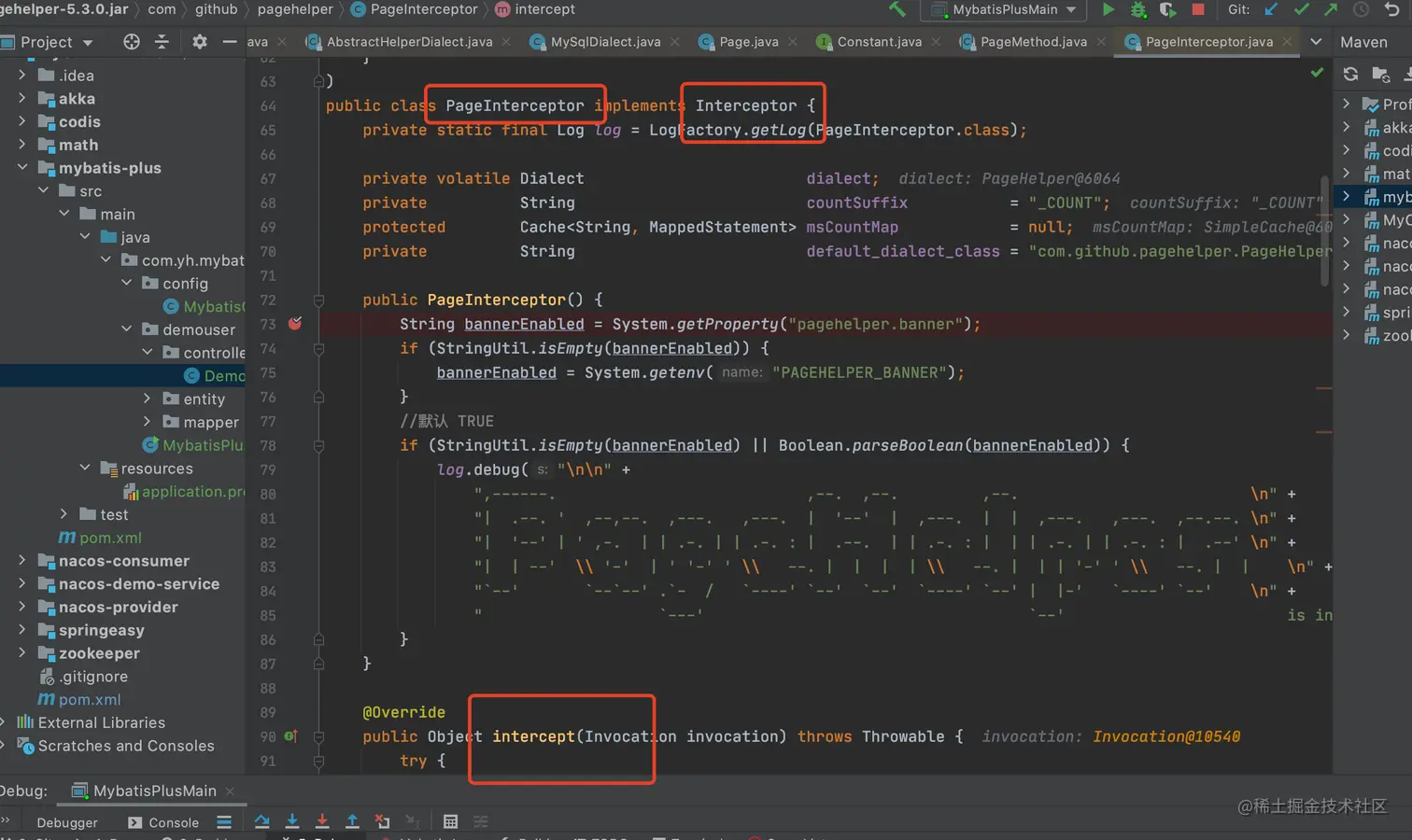The height and width of the screenshot is (840, 1412).
Task: Close the Page.java tab
Action: tap(793, 42)
